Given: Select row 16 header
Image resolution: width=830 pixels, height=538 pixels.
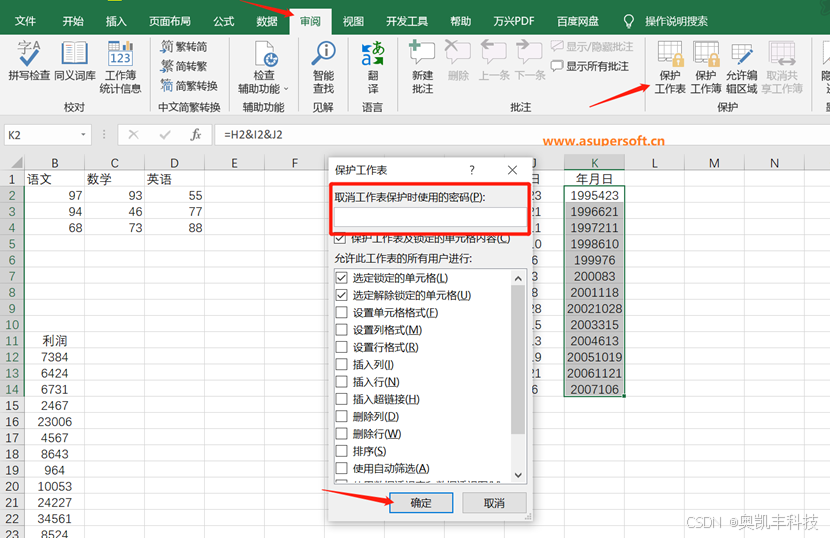Looking at the screenshot, I should tap(12, 422).
